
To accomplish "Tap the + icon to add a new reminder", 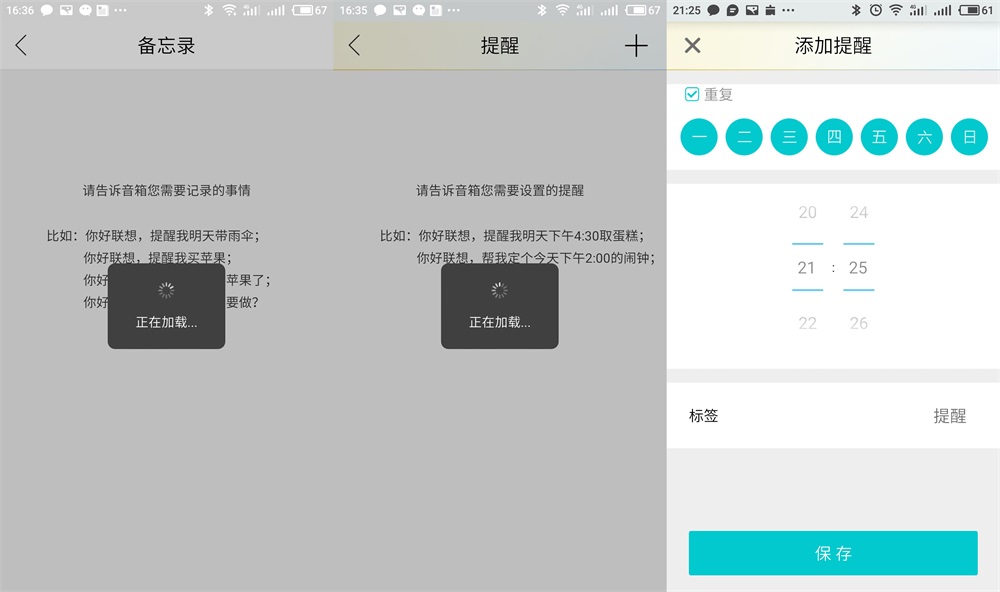I will (x=637, y=45).
